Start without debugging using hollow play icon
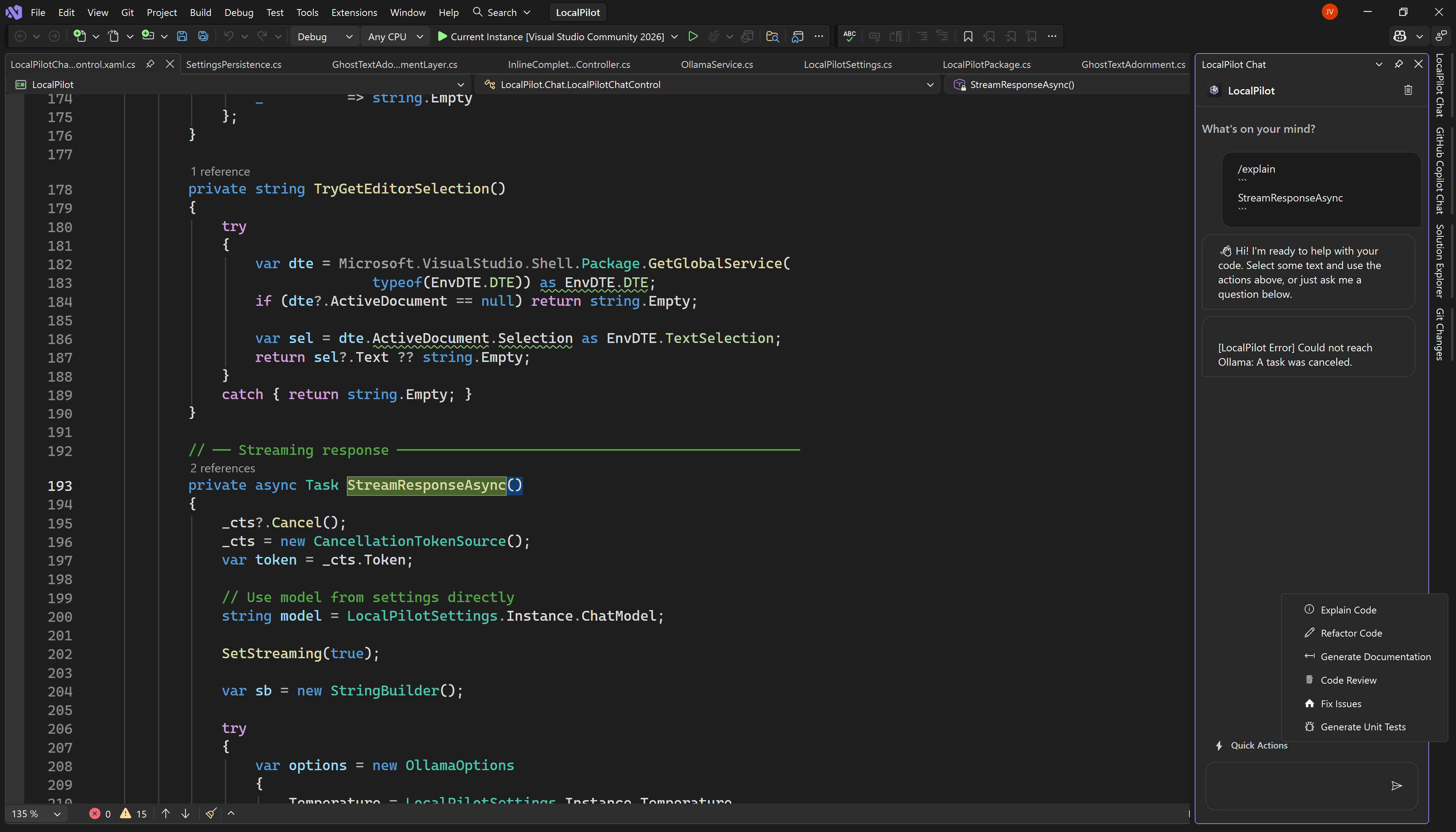This screenshot has height=832, width=1456. [693, 36]
